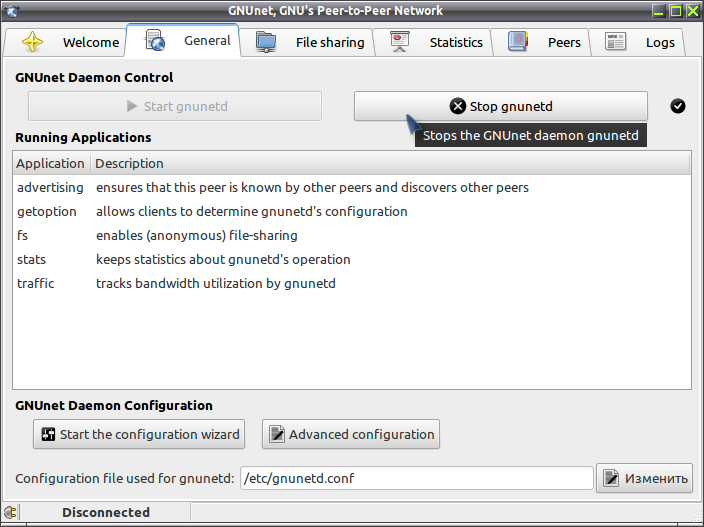Select the traffic application row
Screen dimensions: 704x527
pyautogui.click(x=352, y=283)
